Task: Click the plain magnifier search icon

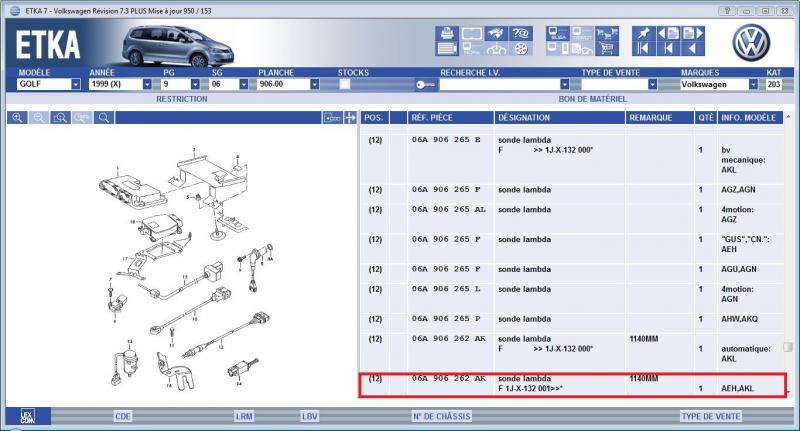Action: 104,118
